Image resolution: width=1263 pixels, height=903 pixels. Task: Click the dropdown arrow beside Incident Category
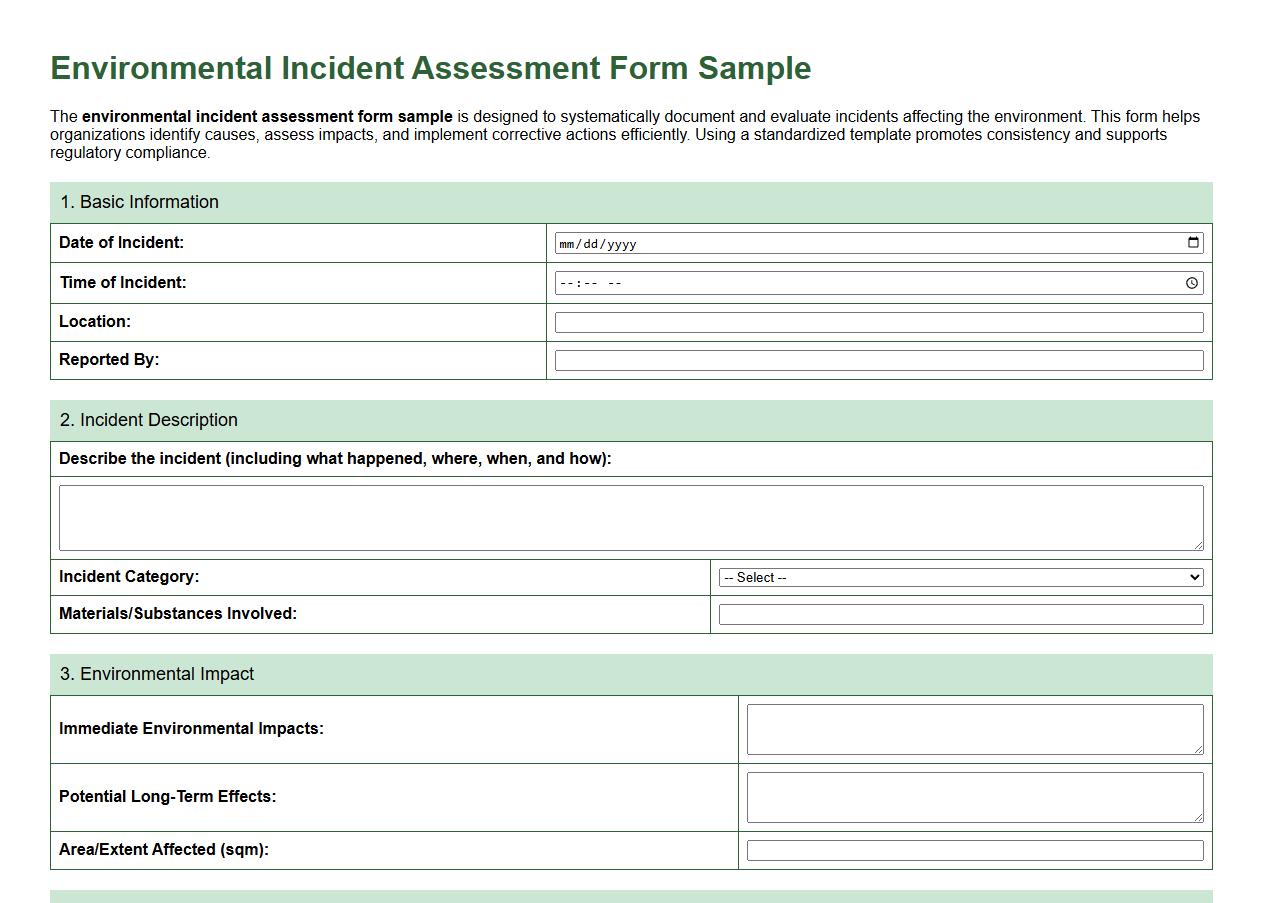(1194, 577)
